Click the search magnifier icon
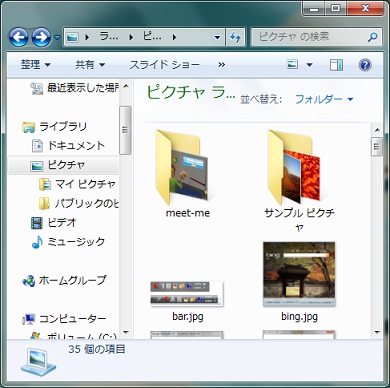Screen dimensions: 390x388 pos(373,37)
